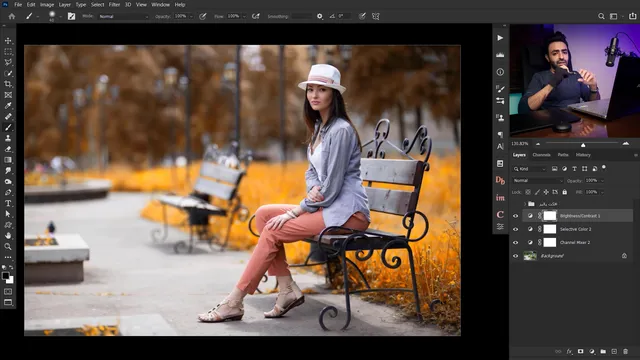
Task: Select the Eraser tool
Action: pyautogui.click(x=8, y=149)
